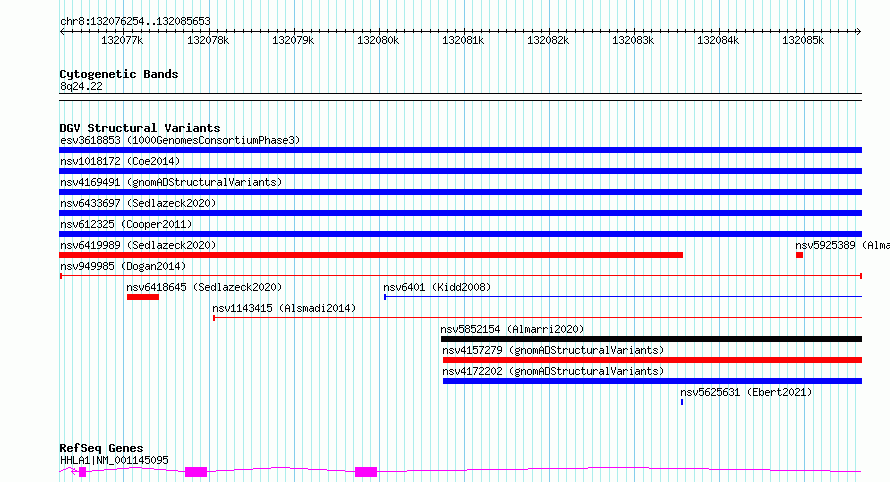The width and height of the screenshot is (890, 482).
Task: Click first magenta HHLA1 exon near arrow
Action: [82, 472]
